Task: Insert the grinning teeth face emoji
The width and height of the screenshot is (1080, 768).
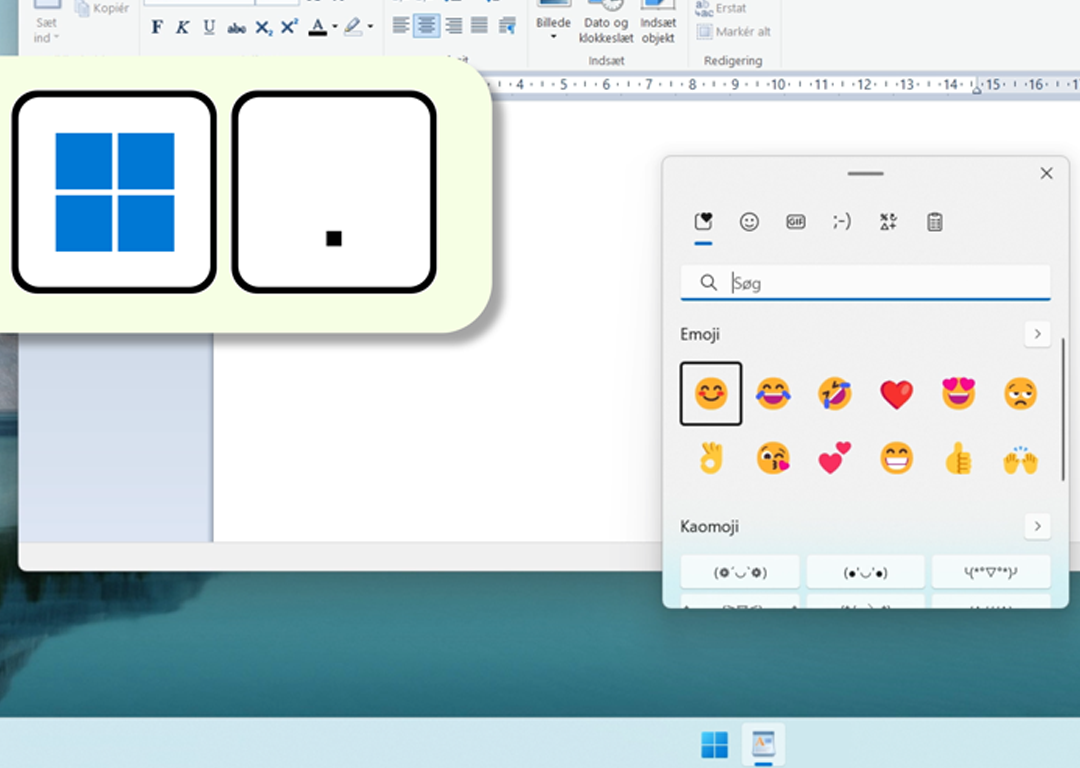Action: point(897,458)
